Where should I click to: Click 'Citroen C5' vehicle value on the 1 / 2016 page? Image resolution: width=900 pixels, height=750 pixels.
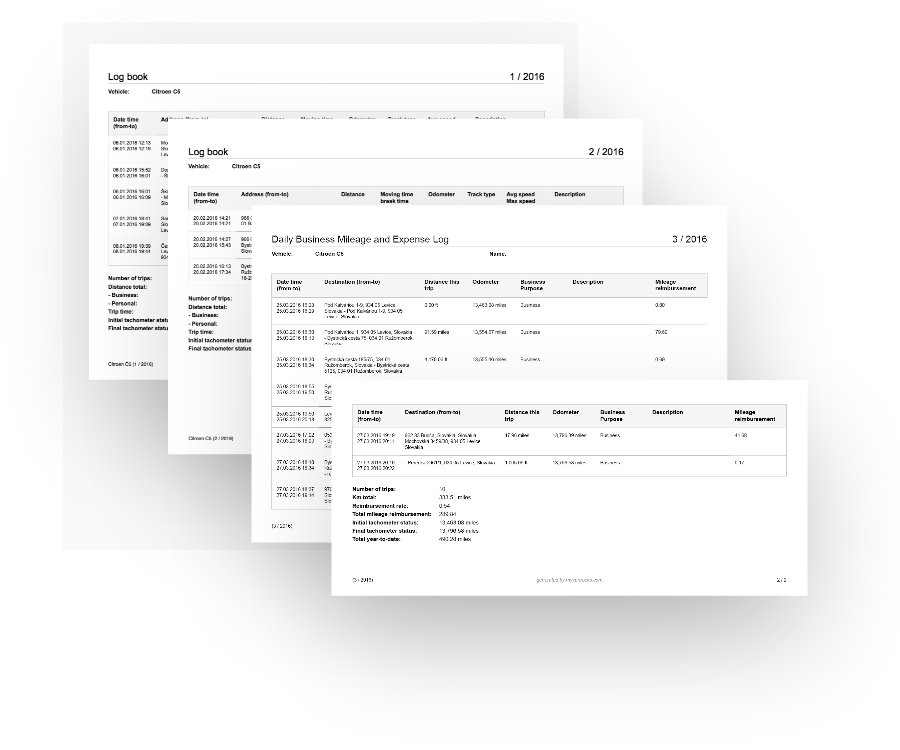click(166, 92)
